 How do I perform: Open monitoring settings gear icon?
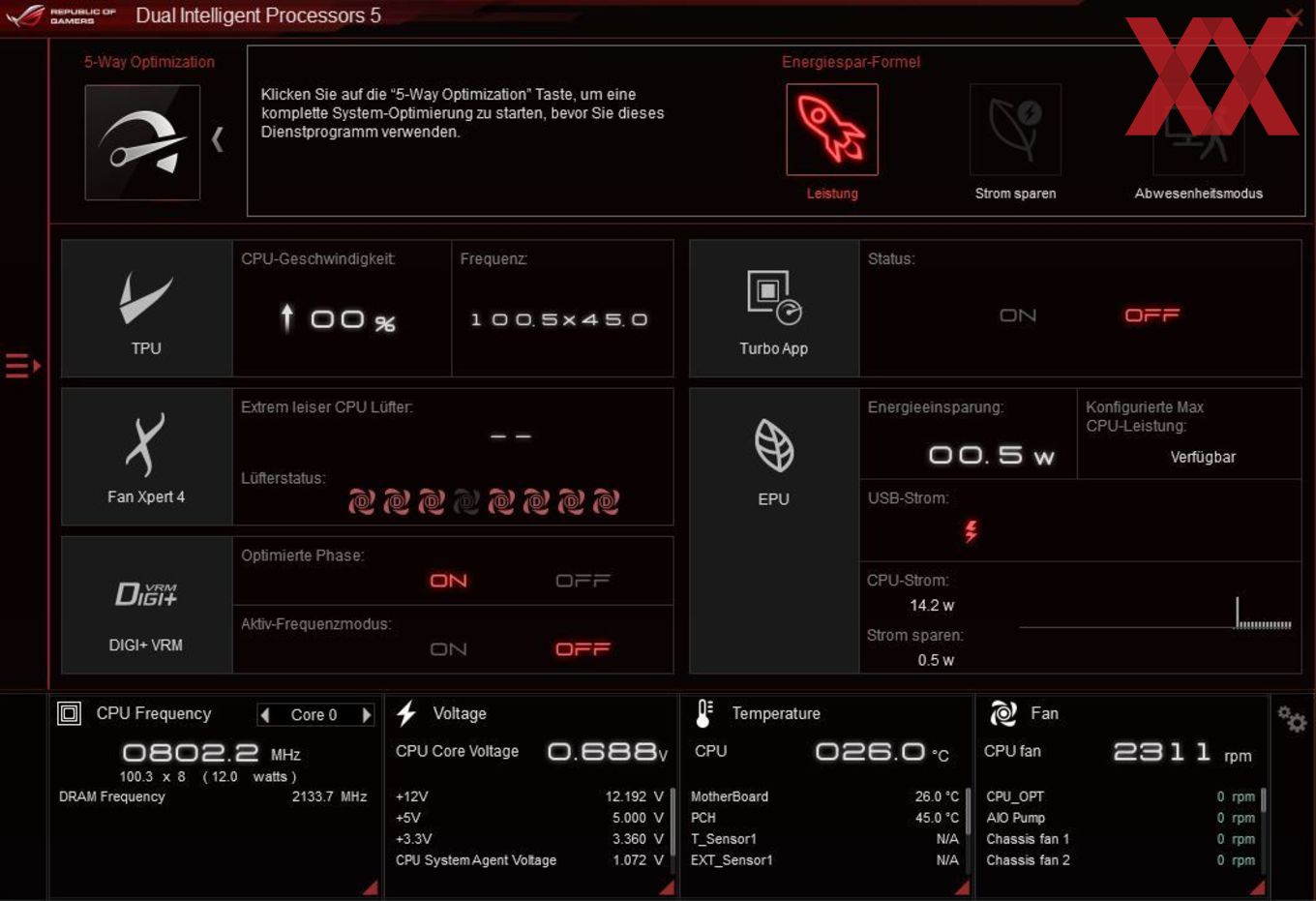click(x=1292, y=719)
